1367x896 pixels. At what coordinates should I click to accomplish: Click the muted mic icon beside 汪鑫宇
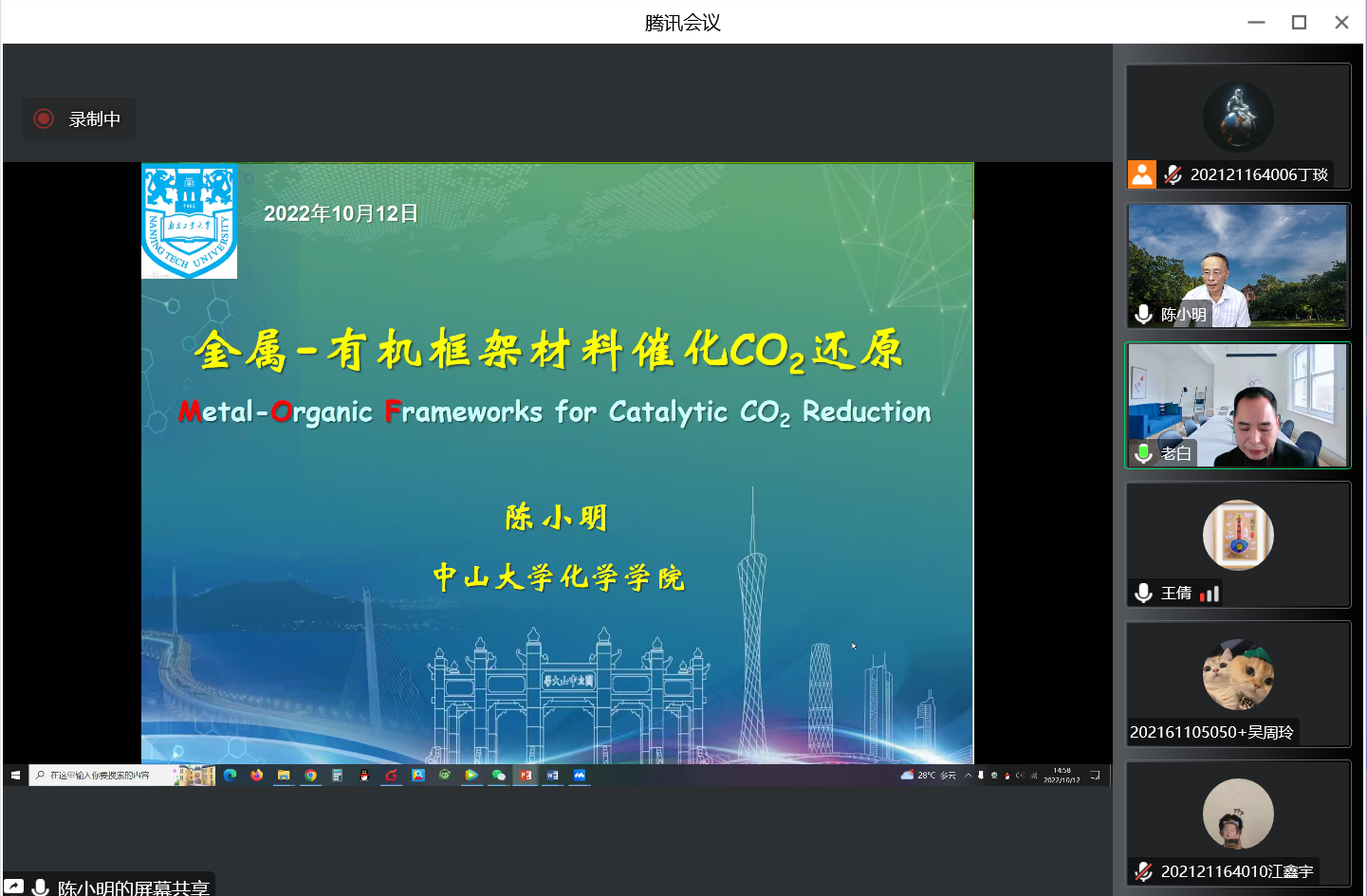pos(1144,871)
